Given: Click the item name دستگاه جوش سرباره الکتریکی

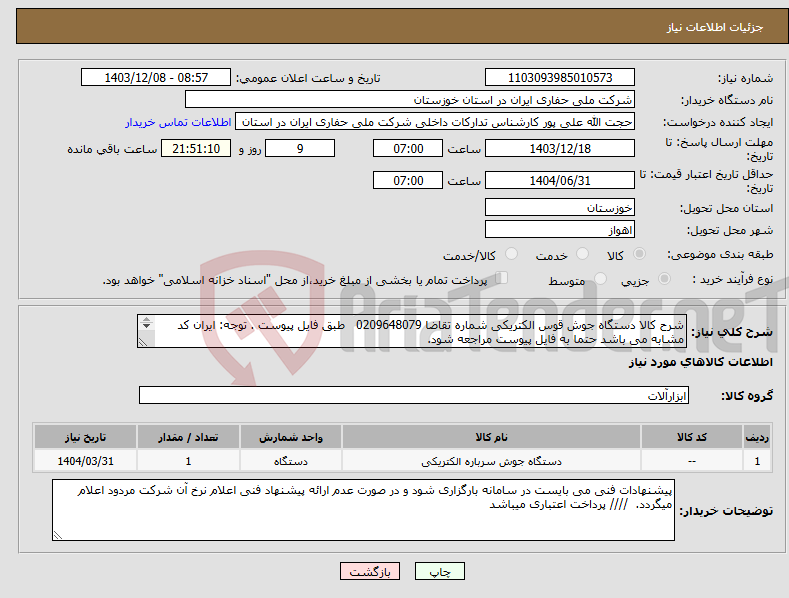Looking at the screenshot, I should coord(491,461).
